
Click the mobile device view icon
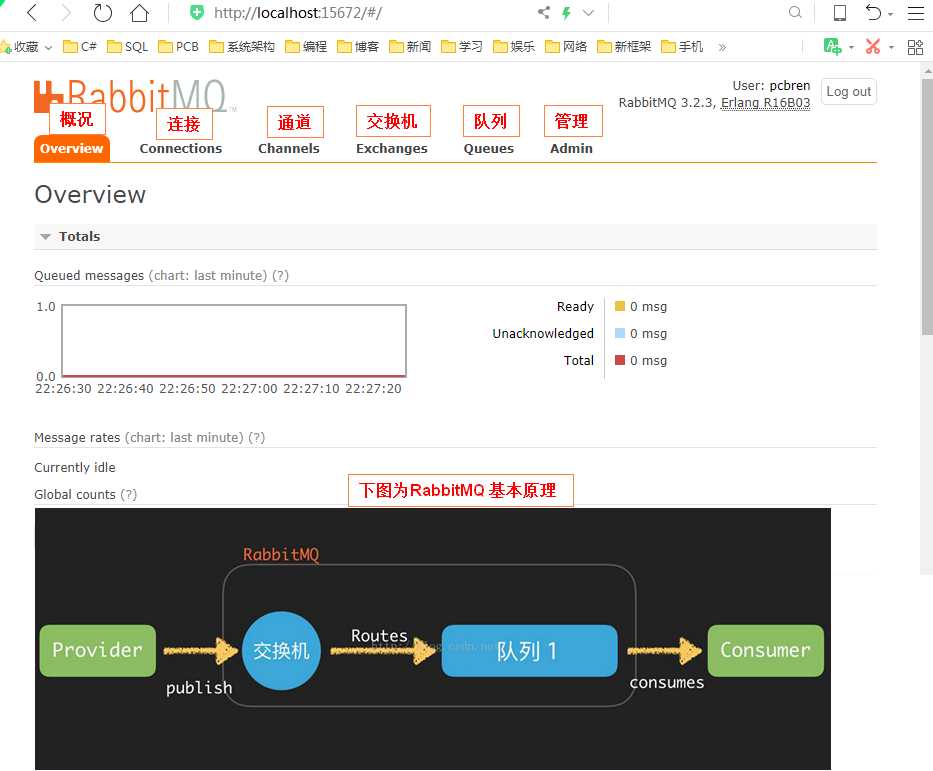(x=840, y=12)
